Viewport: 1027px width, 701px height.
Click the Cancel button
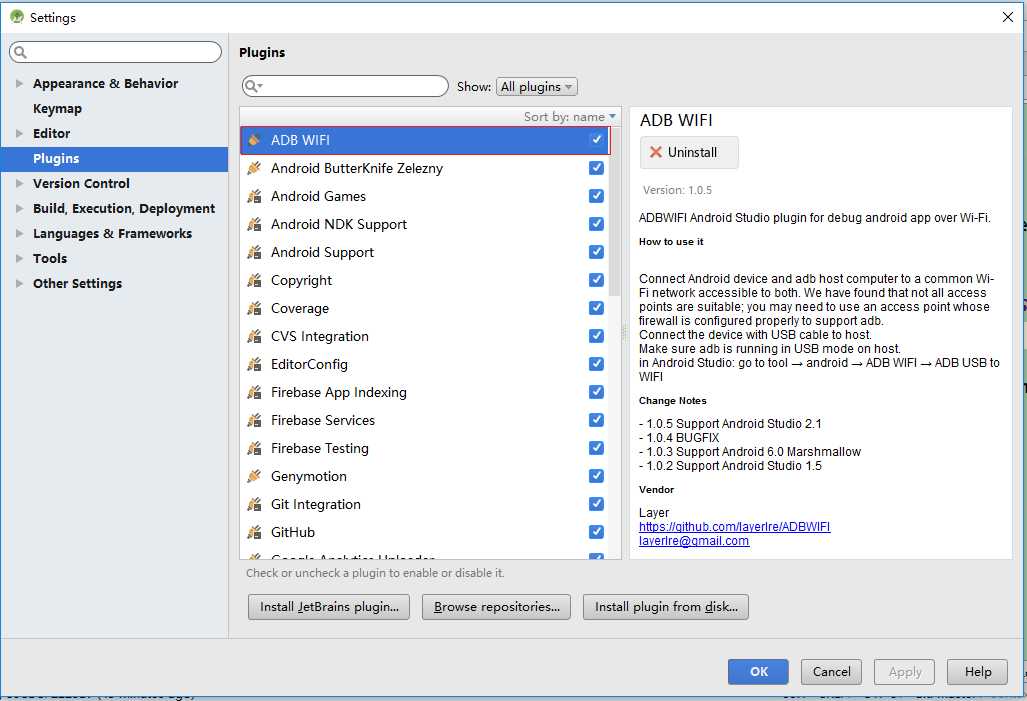[x=831, y=672]
